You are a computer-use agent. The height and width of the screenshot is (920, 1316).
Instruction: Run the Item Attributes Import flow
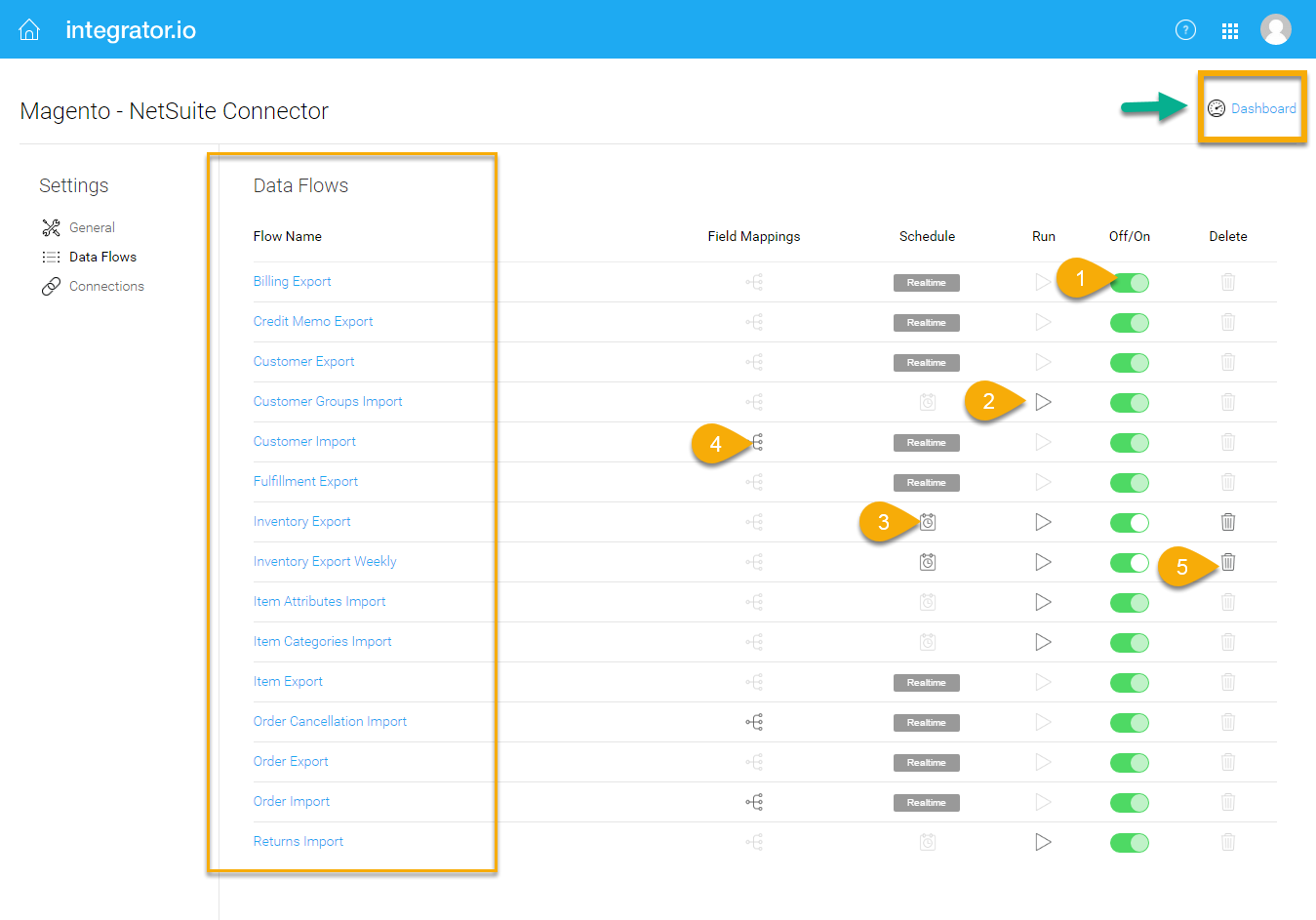(1043, 602)
